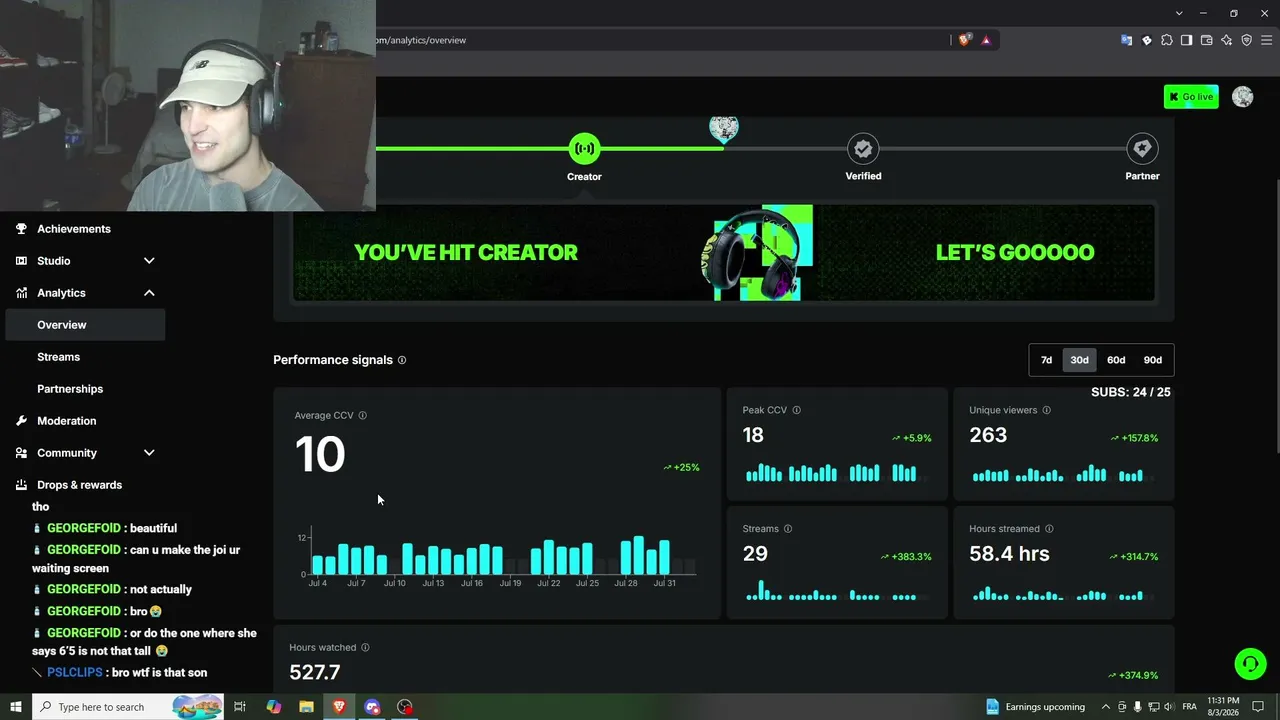Open the profile avatar menu
The image size is (1280, 720).
click(1243, 97)
